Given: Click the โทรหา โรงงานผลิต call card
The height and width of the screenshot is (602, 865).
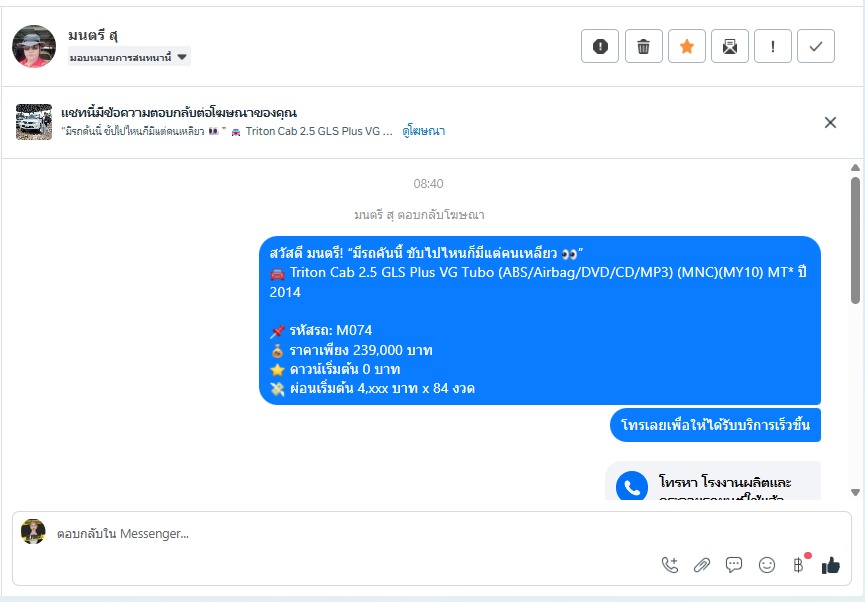Looking at the screenshot, I should [x=713, y=481].
